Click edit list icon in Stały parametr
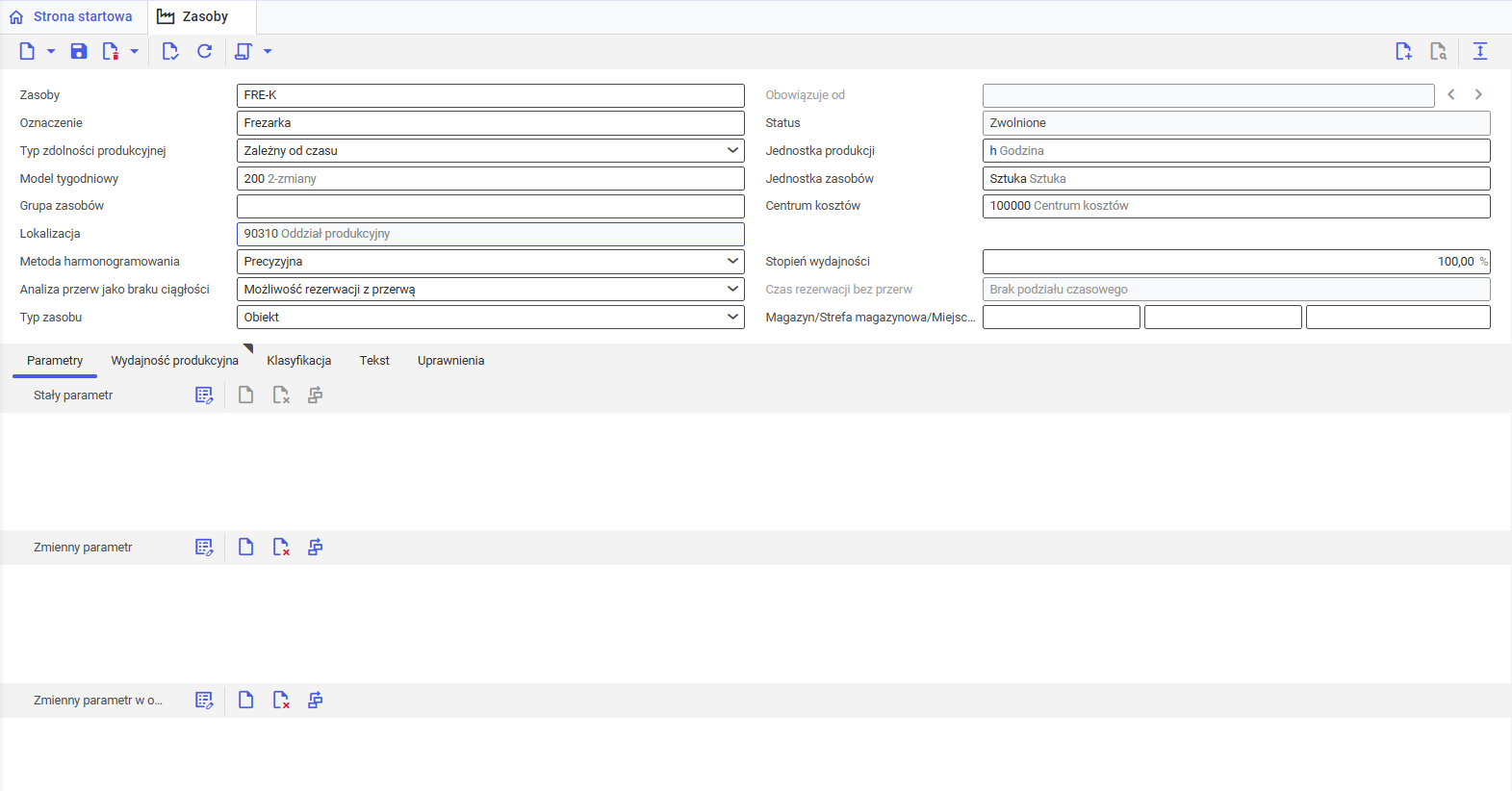 click(x=204, y=395)
